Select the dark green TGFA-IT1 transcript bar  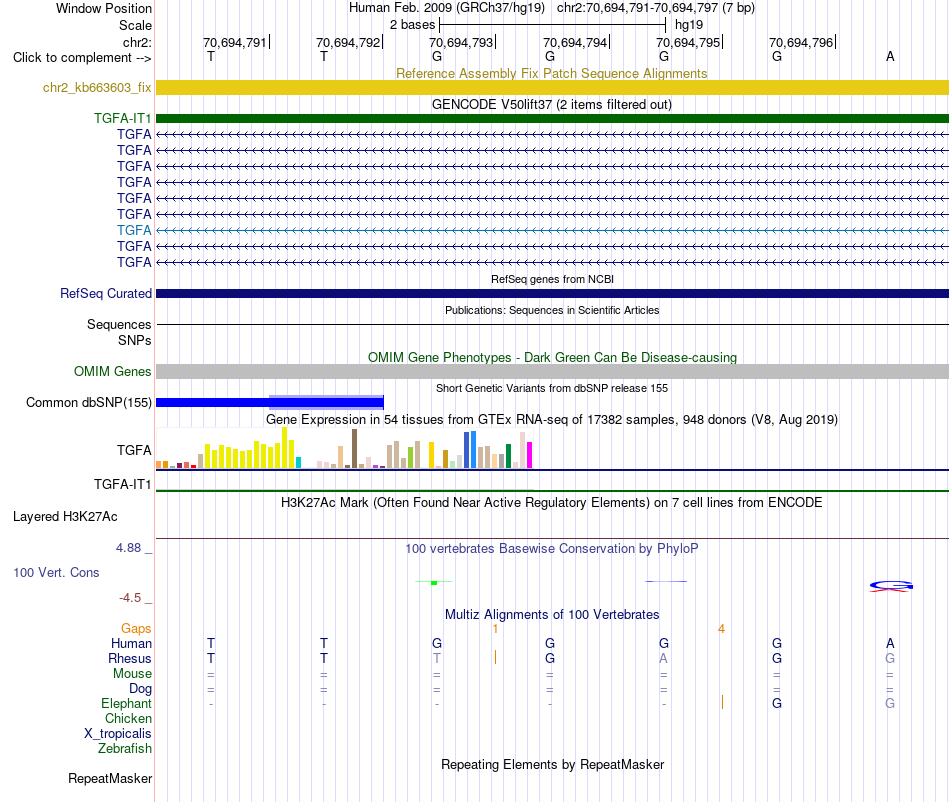(552, 118)
